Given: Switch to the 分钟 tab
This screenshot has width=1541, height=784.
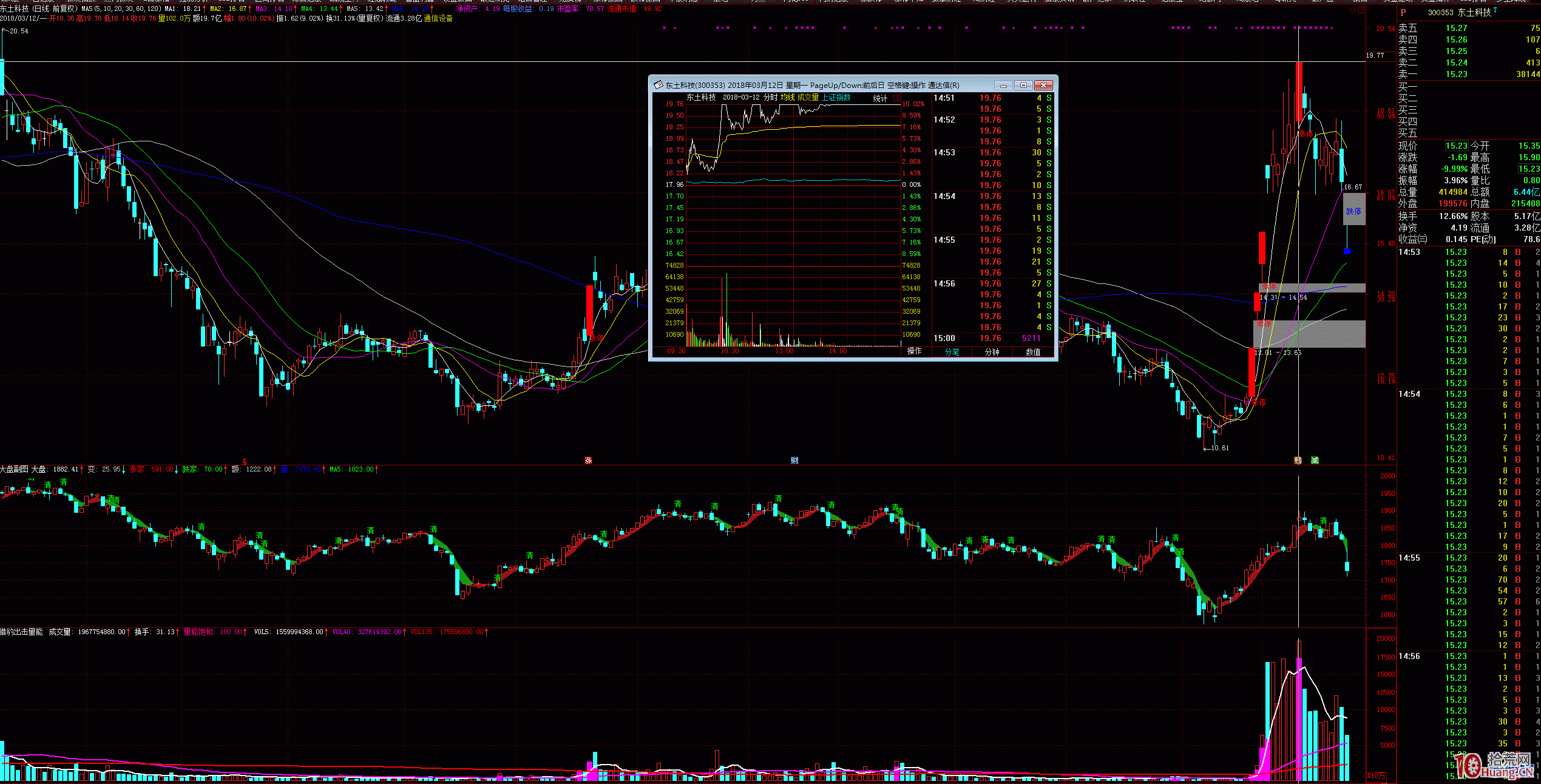Looking at the screenshot, I should click(x=992, y=352).
